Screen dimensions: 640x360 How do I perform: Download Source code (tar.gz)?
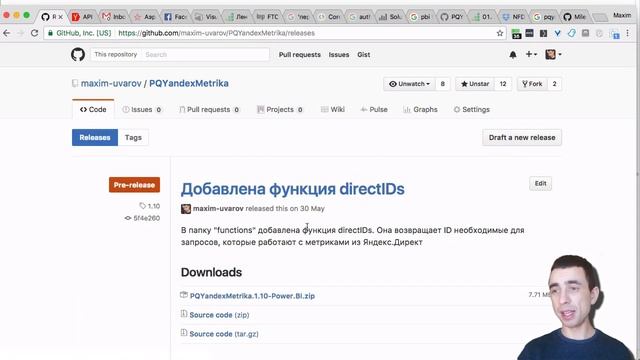tap(224, 334)
